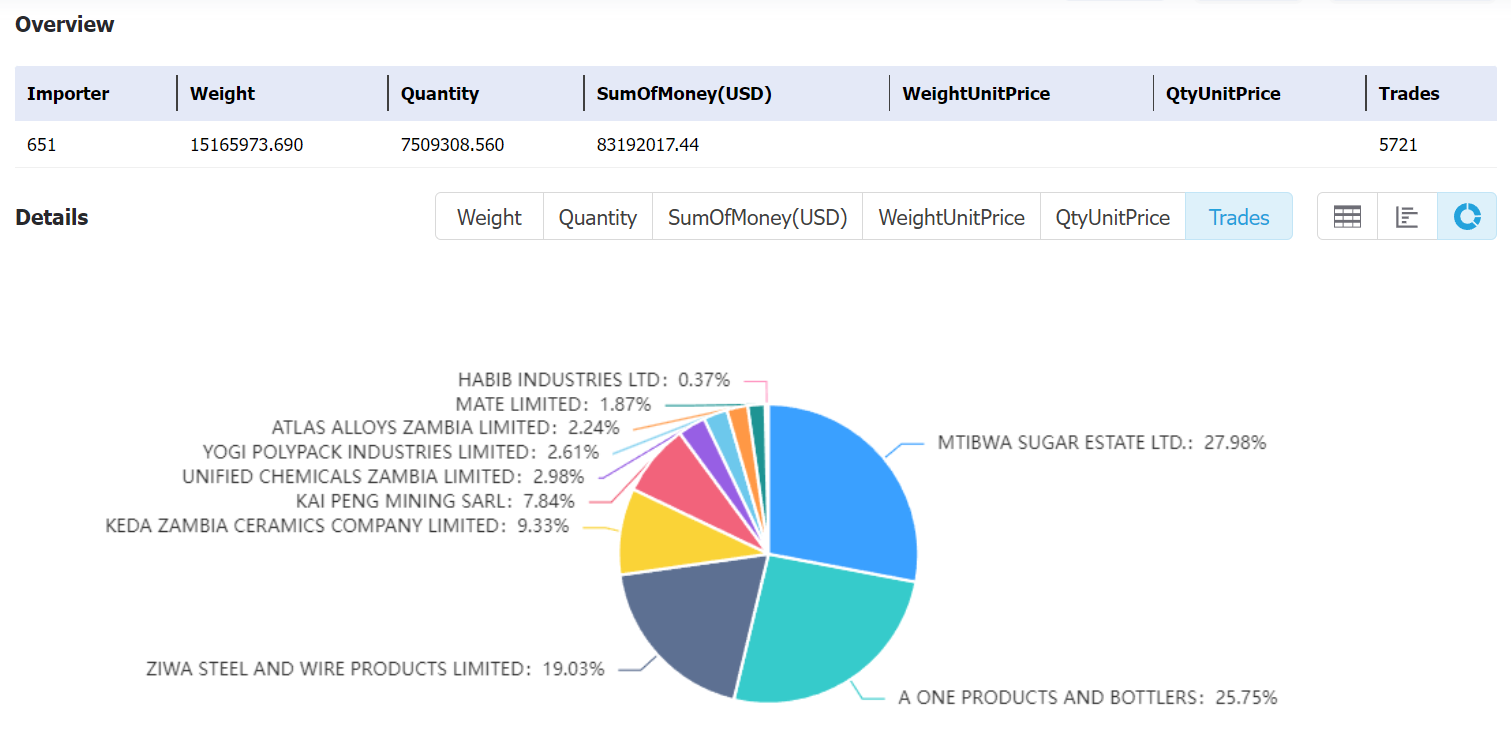Select the pie chart view icon
The image size is (1511, 735).
point(1467,217)
